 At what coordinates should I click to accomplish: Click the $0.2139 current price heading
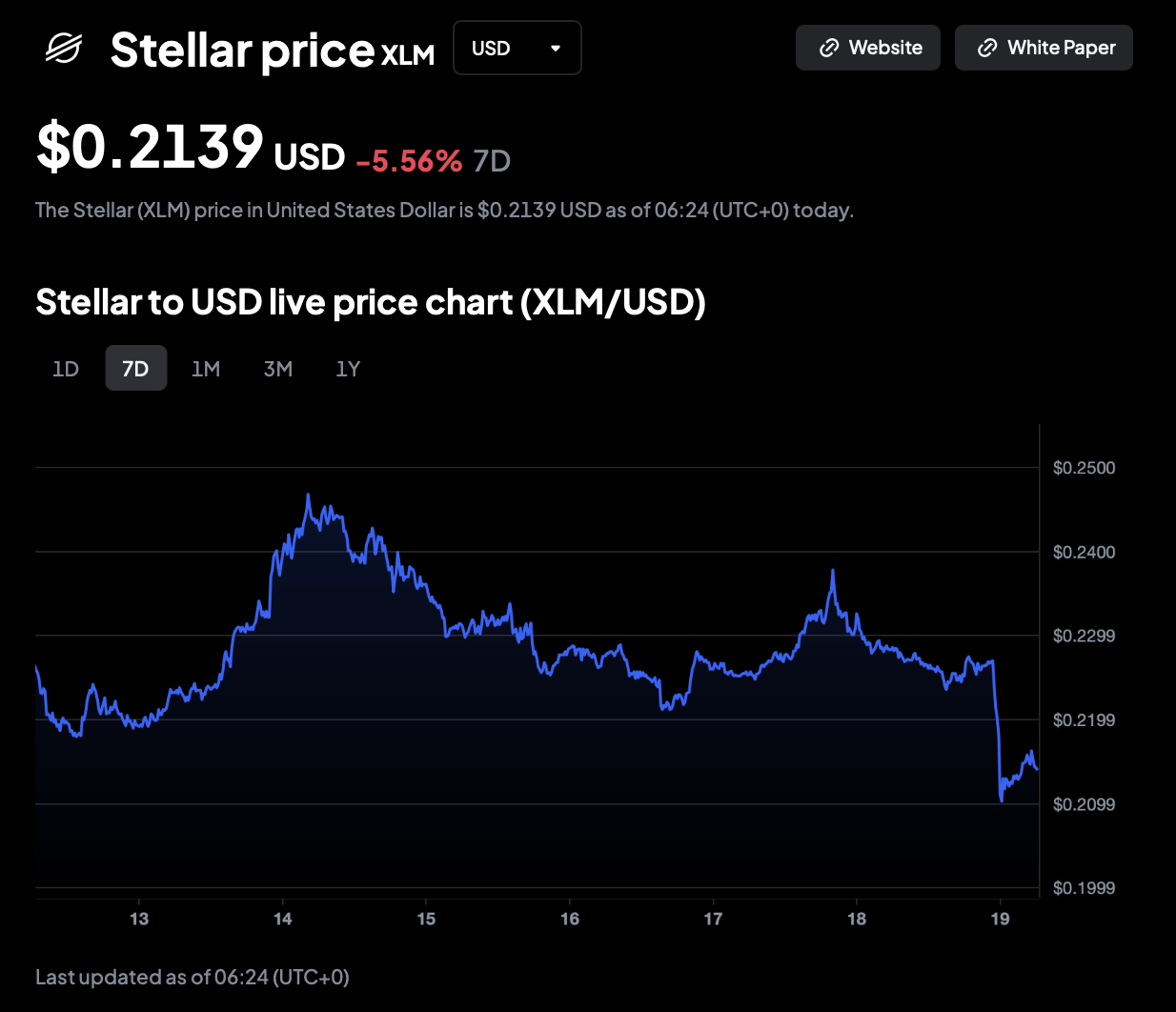[150, 148]
